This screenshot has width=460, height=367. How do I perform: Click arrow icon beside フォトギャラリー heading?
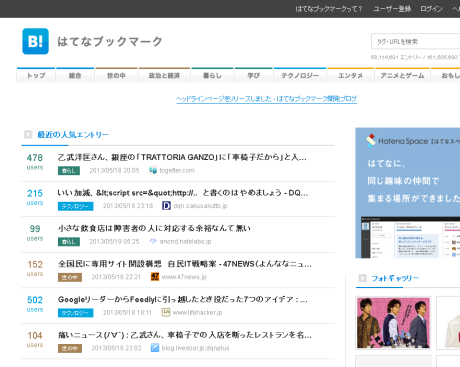363,278
